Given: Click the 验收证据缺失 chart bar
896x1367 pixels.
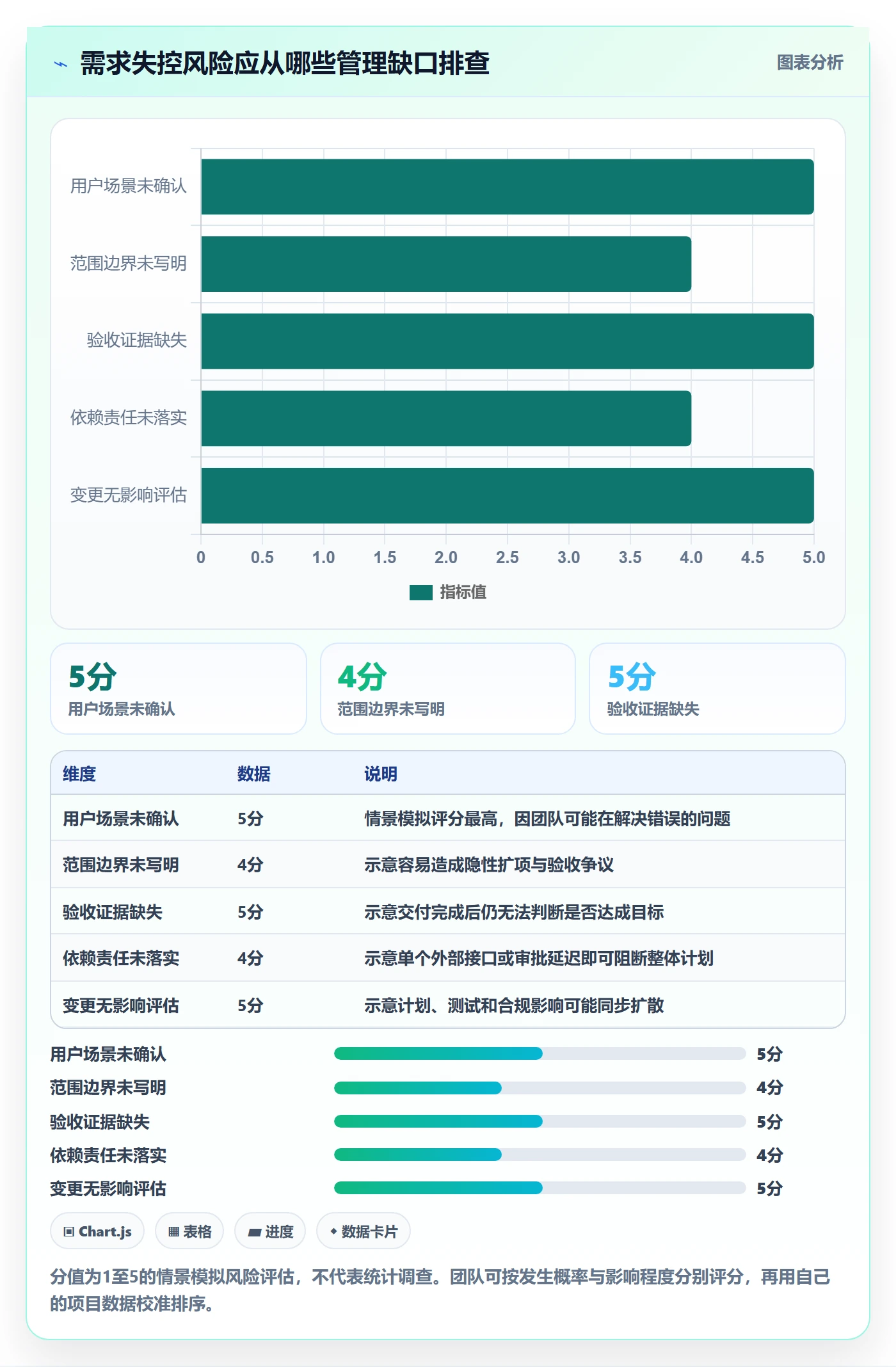Looking at the screenshot, I should pos(508,341).
